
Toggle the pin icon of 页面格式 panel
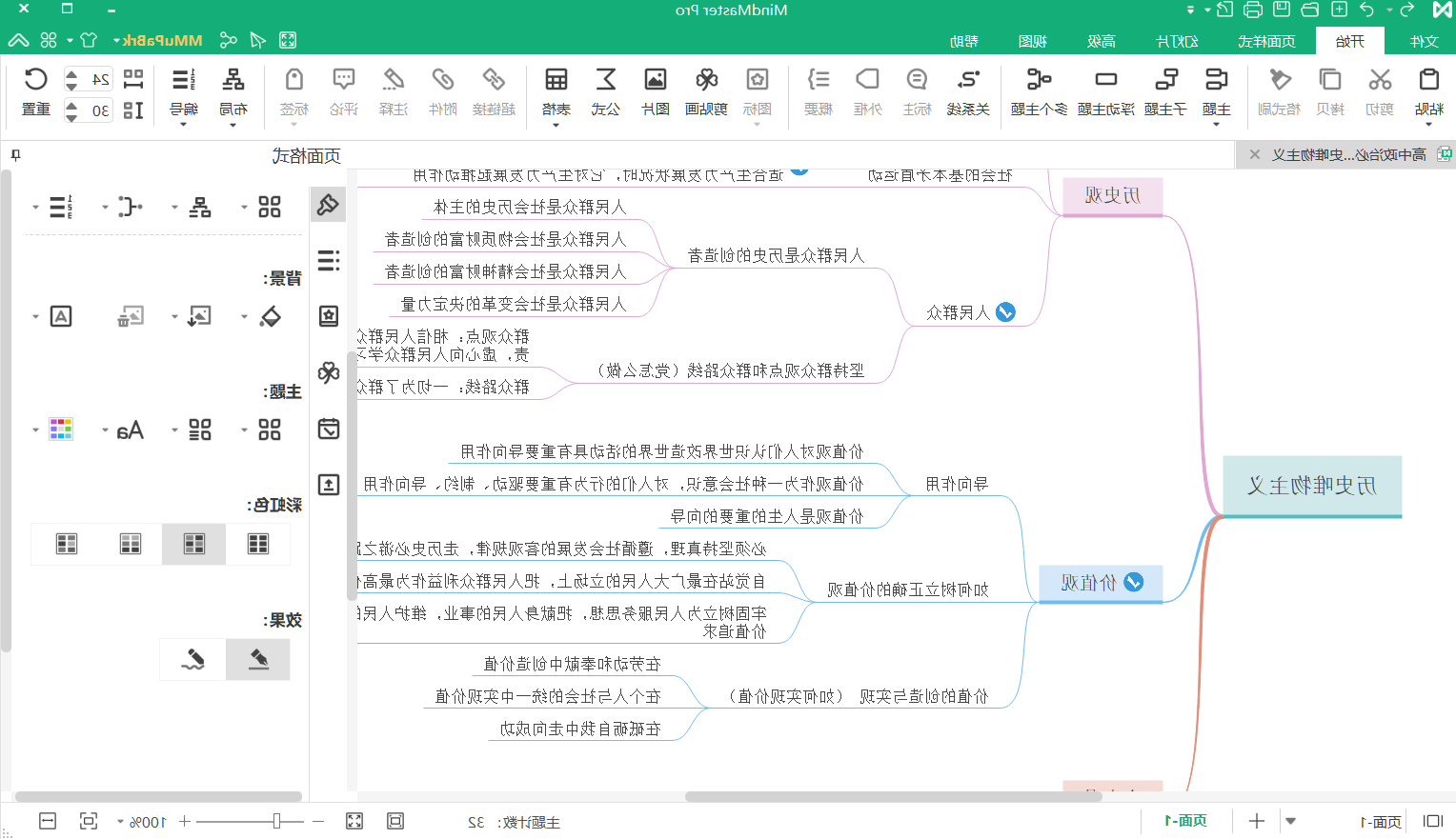point(15,155)
